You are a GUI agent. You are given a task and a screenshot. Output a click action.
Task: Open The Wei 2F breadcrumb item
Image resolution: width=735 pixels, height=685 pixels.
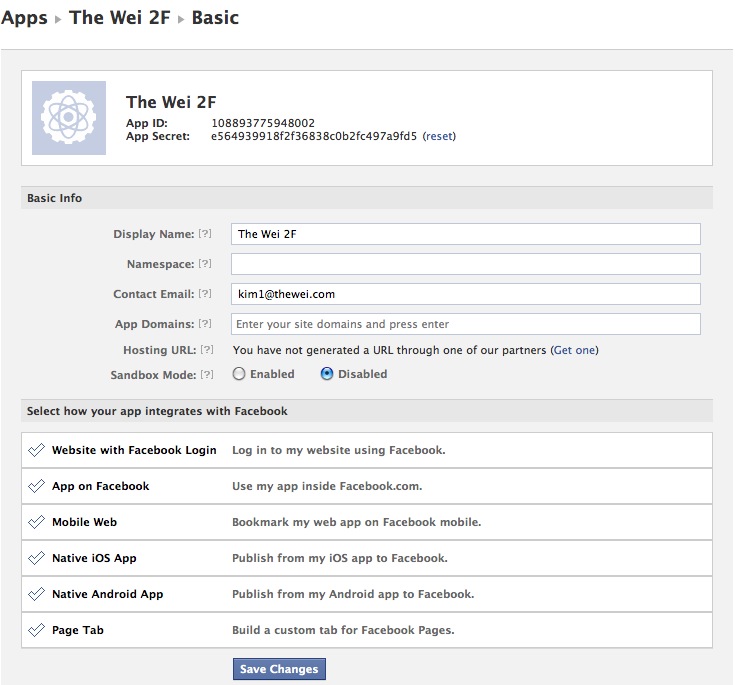[x=120, y=18]
